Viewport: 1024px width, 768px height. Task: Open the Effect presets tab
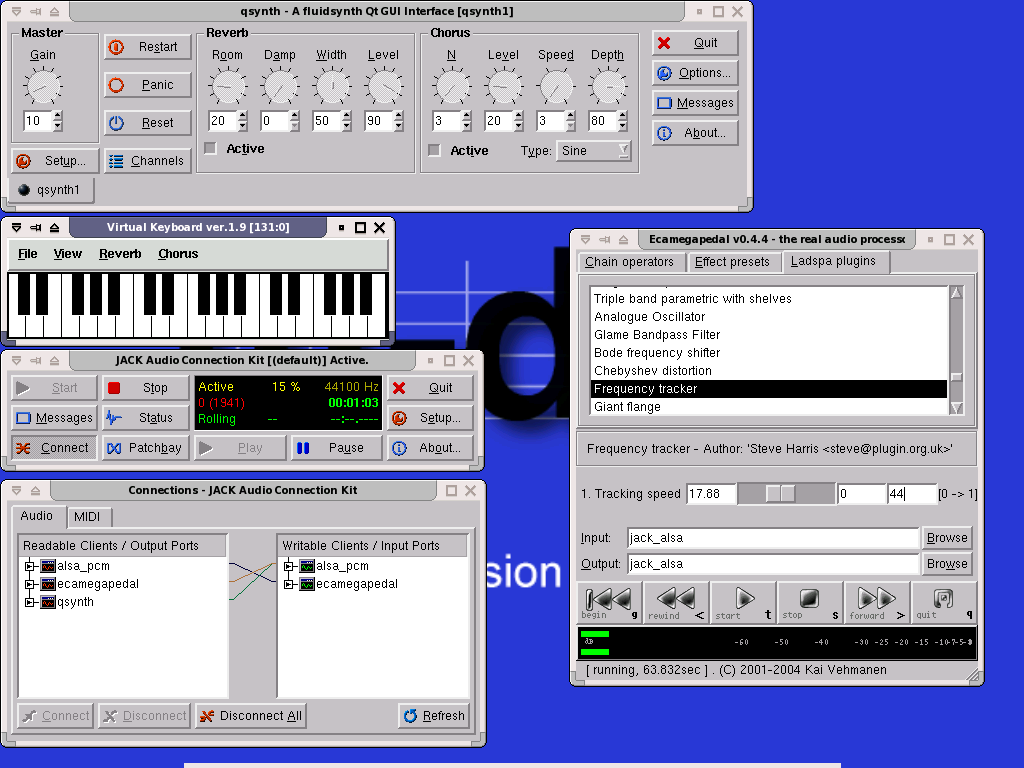coord(732,262)
